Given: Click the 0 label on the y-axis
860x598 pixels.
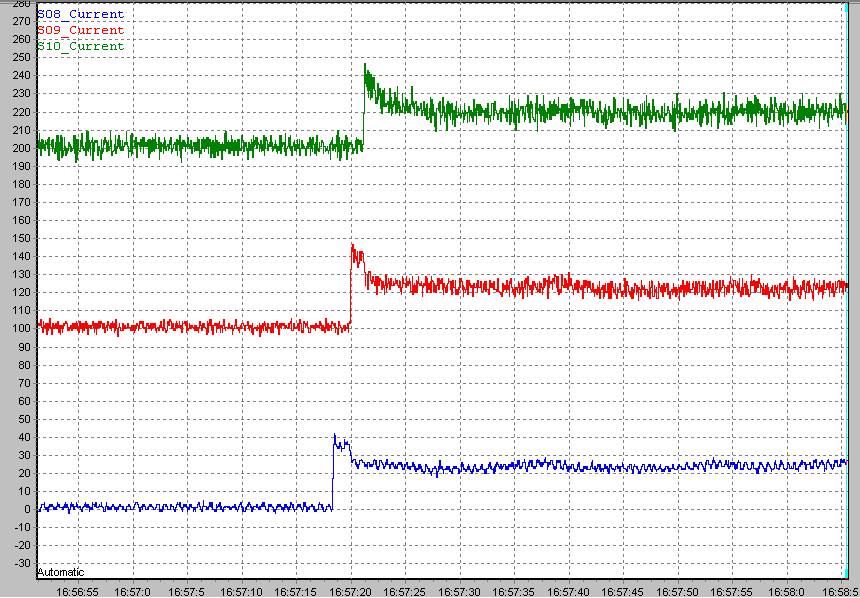Looking at the screenshot, I should point(26,509).
